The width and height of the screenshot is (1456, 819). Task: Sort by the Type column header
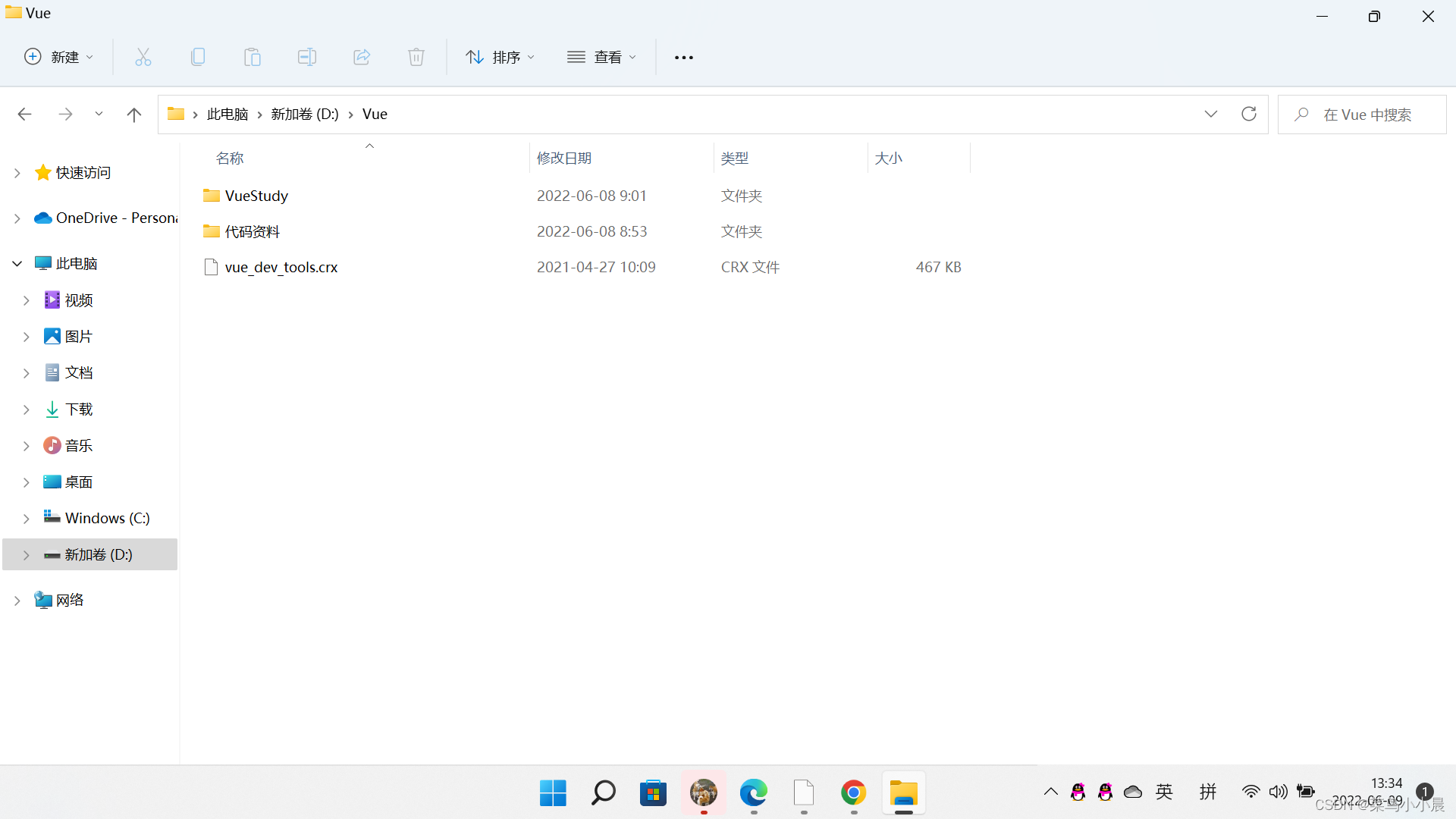coord(735,158)
